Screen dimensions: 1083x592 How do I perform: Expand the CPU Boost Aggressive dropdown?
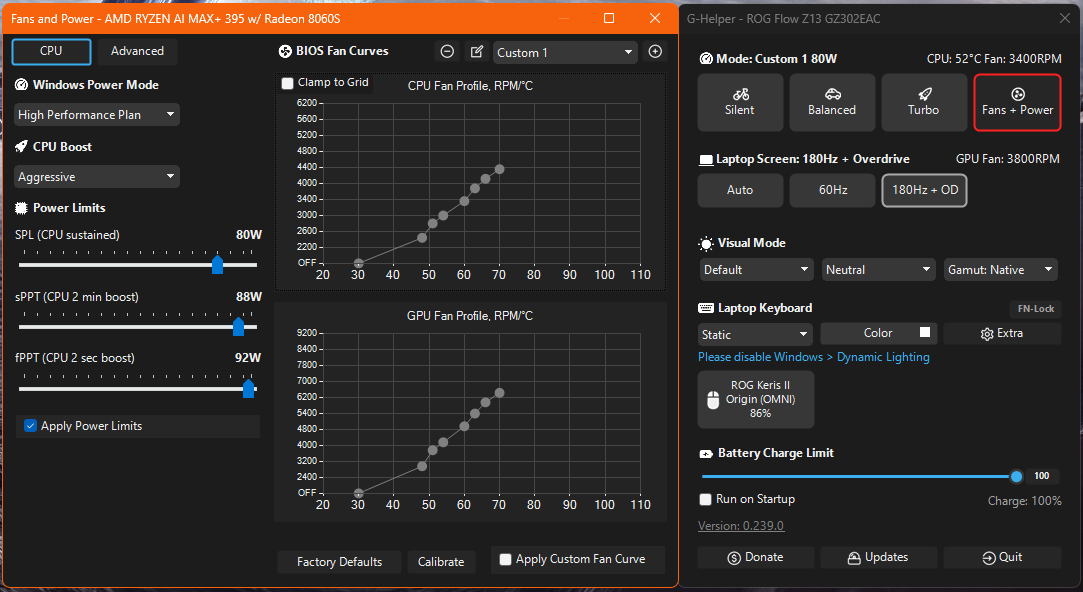97,177
